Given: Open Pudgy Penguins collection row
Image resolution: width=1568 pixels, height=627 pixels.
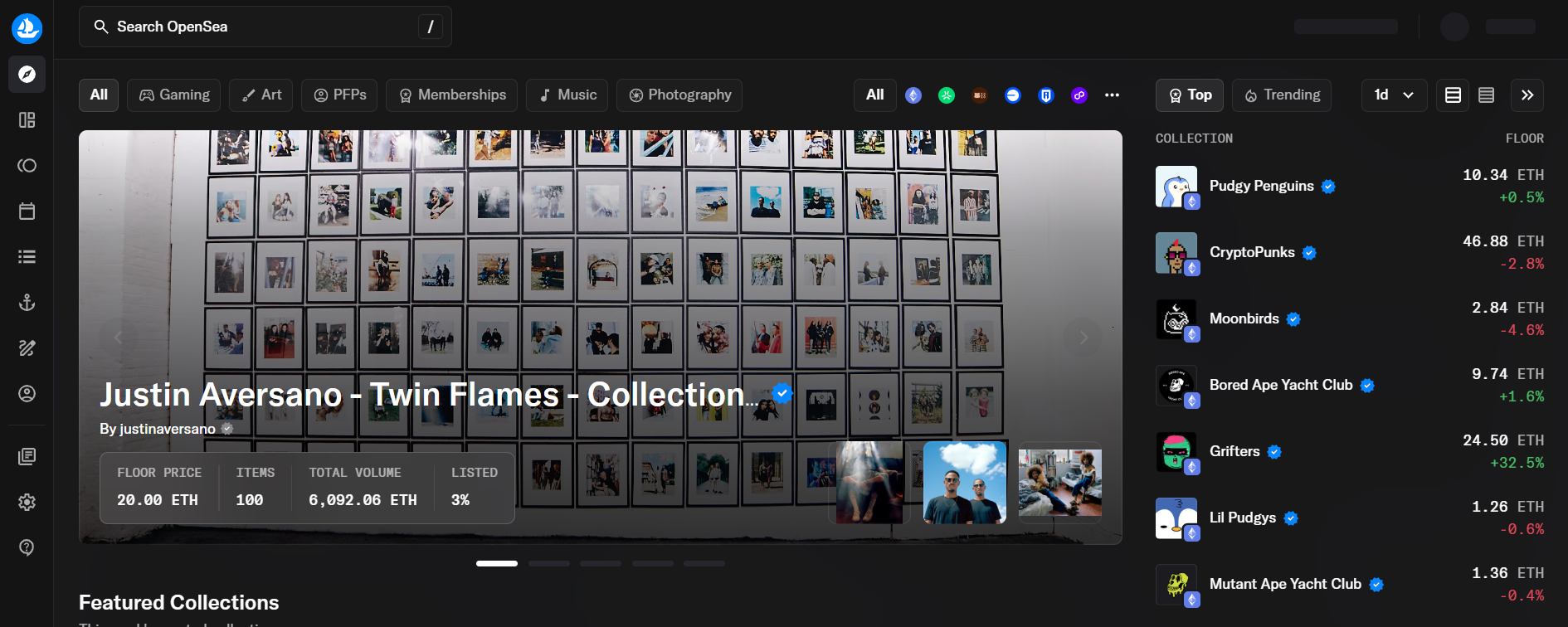Looking at the screenshot, I should pyautogui.click(x=1350, y=187).
